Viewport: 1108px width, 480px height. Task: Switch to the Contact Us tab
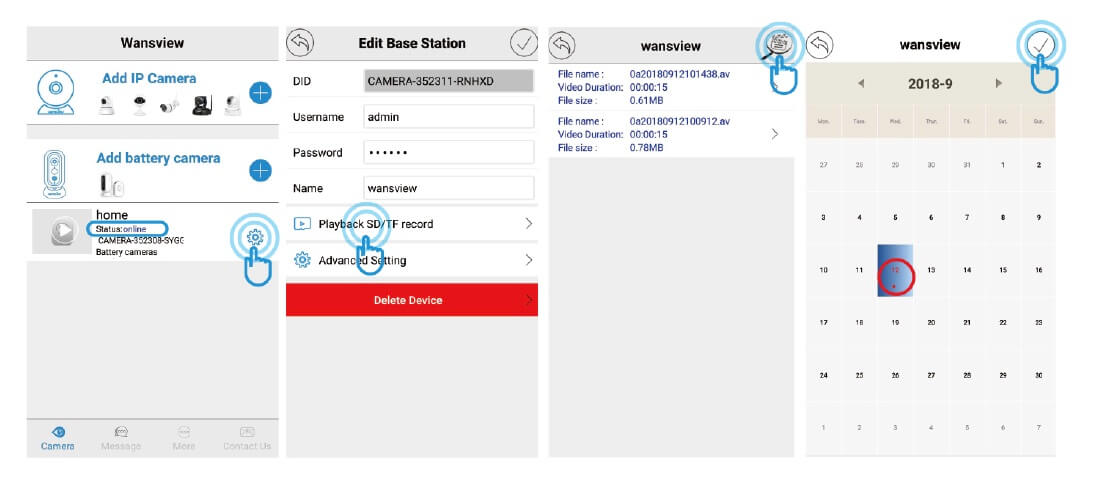247,438
